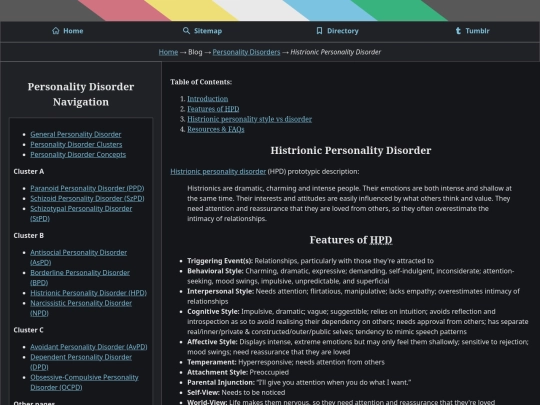Click the Self-View bullet label

click(x=204, y=392)
